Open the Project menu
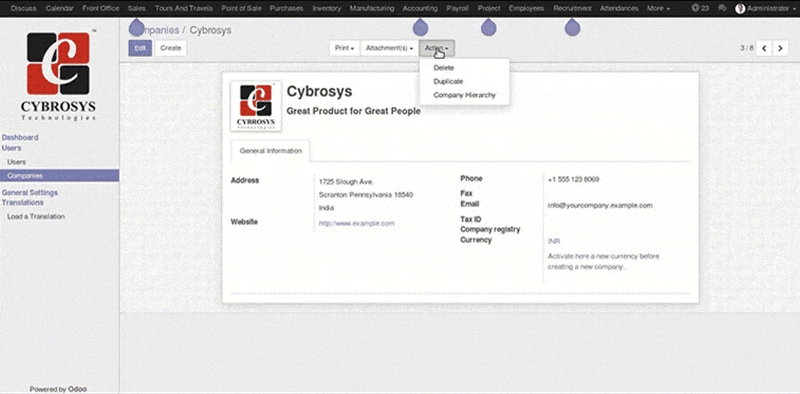800x394 pixels. tap(489, 8)
